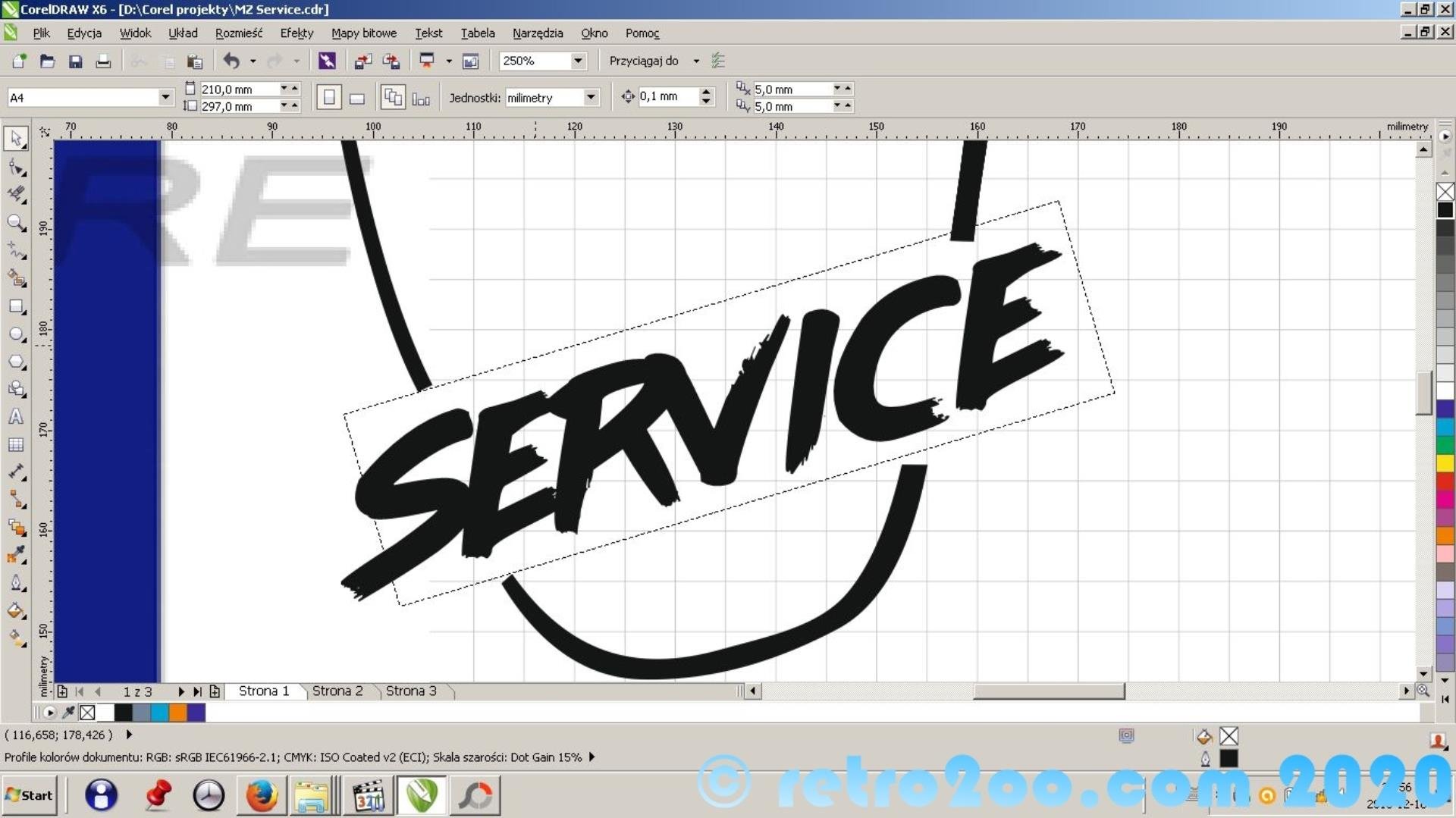This screenshot has height=818, width=1456.
Task: Toggle portrait page orientation
Action: pyautogui.click(x=328, y=98)
